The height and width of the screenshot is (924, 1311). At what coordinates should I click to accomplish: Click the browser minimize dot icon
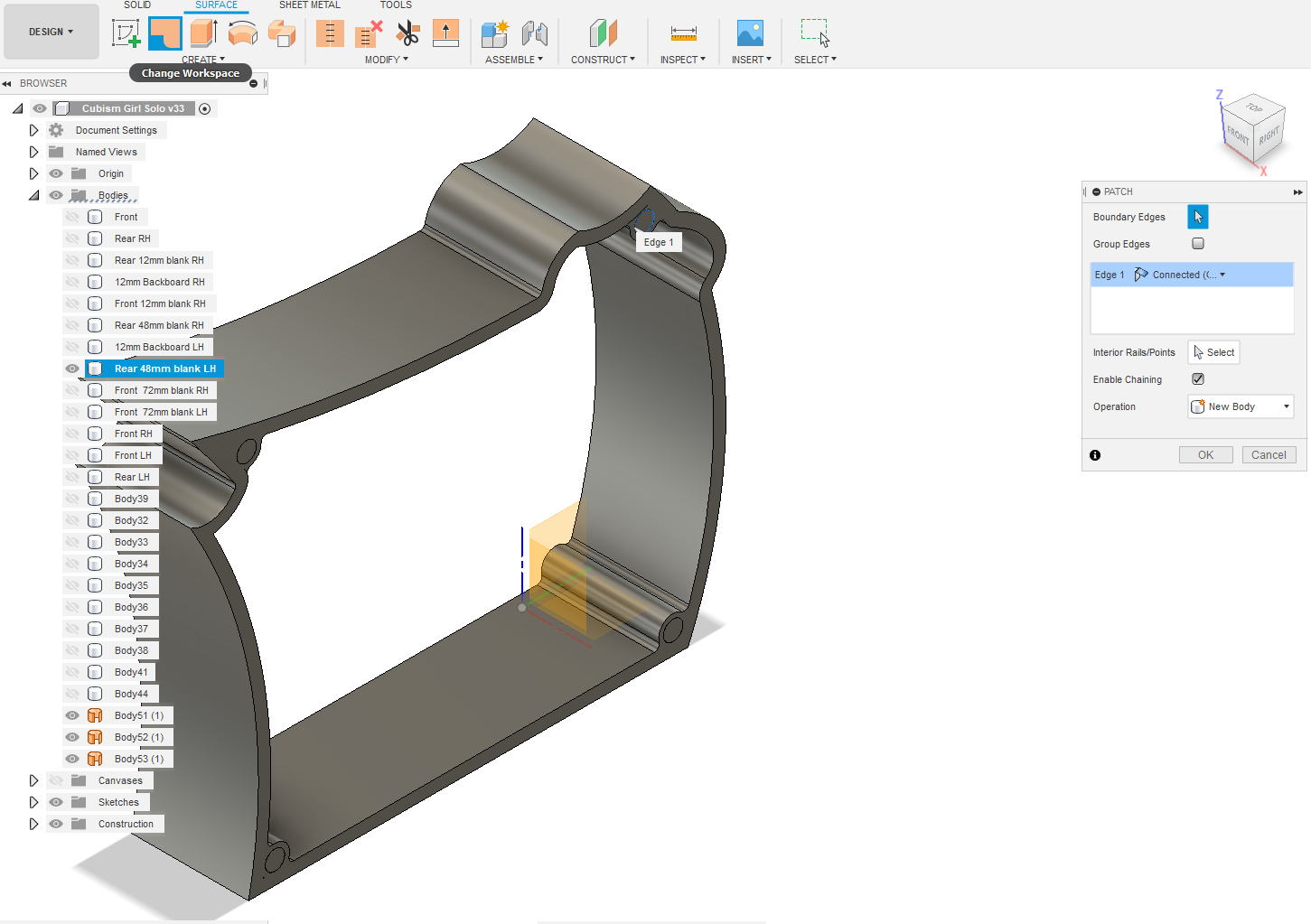[x=254, y=84]
